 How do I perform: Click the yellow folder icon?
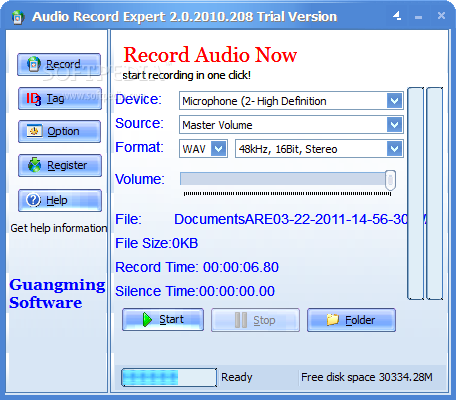coord(333,320)
